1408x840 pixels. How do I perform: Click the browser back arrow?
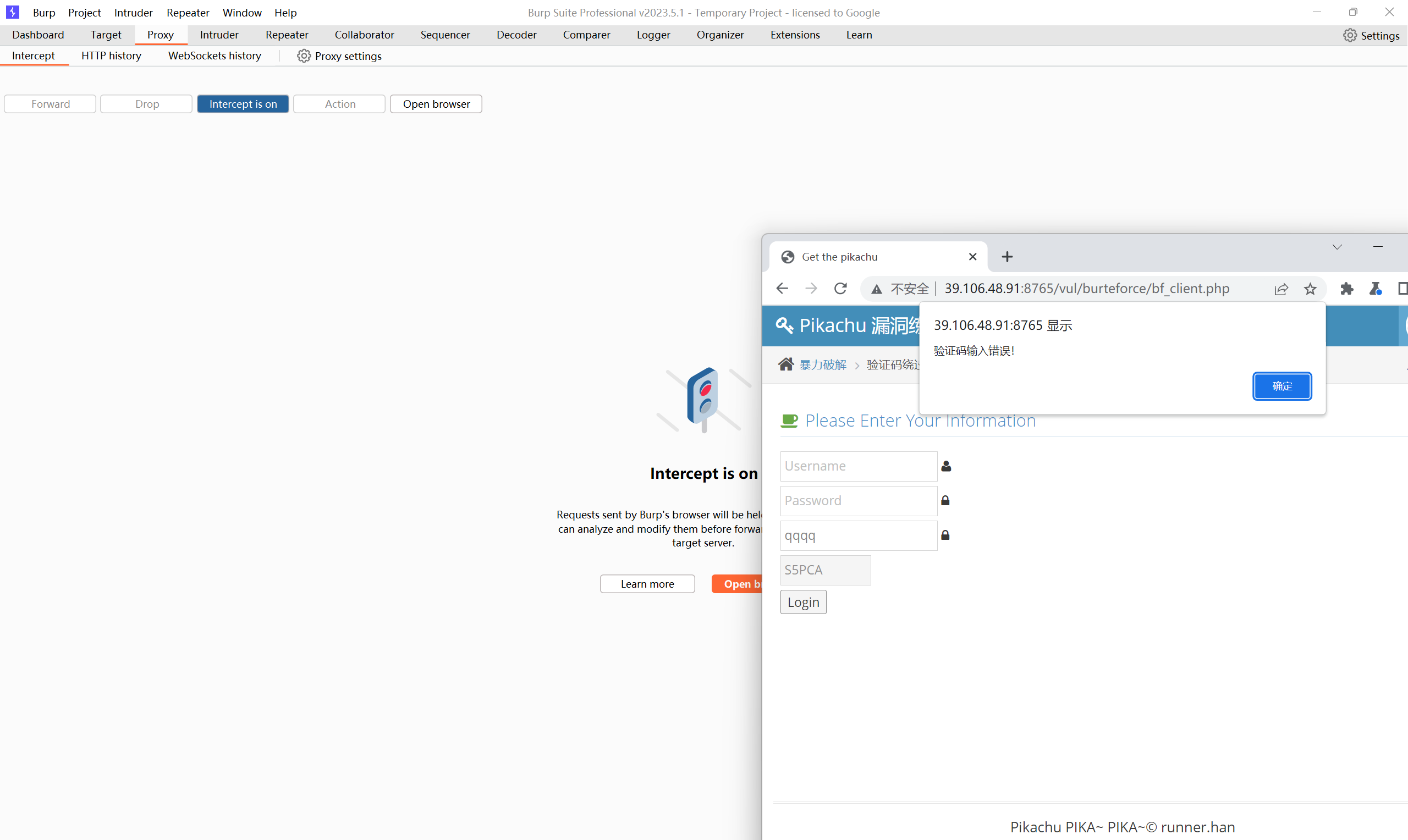click(783, 289)
